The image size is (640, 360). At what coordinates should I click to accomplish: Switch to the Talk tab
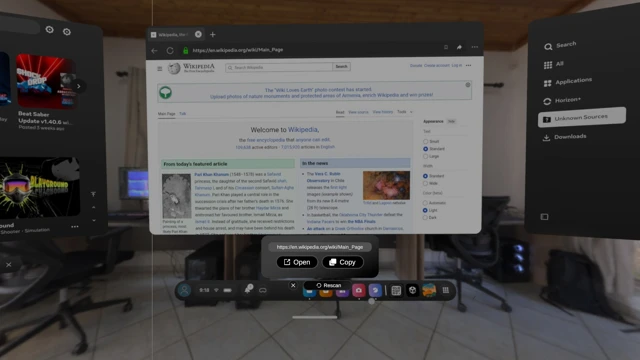click(182, 113)
